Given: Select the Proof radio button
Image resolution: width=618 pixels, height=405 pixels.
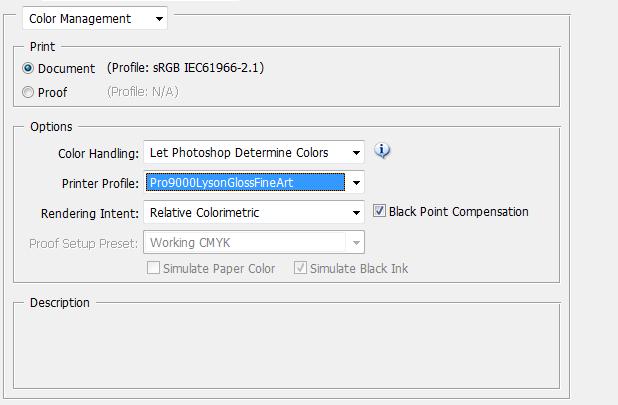Looking at the screenshot, I should tap(28, 92).
